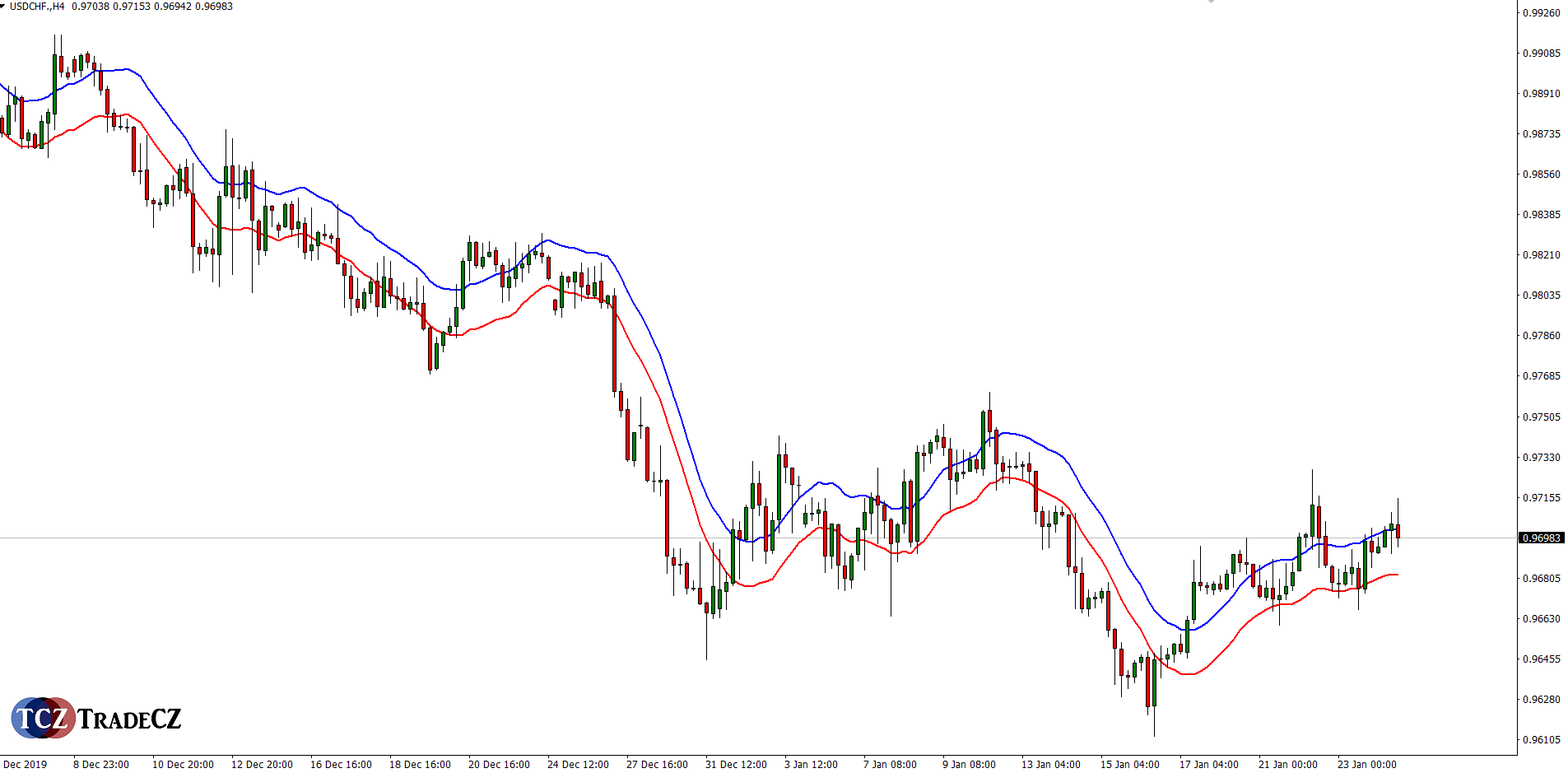Click the 0.97505 price axis label
The height and width of the screenshot is (773, 1568).
(1541, 417)
